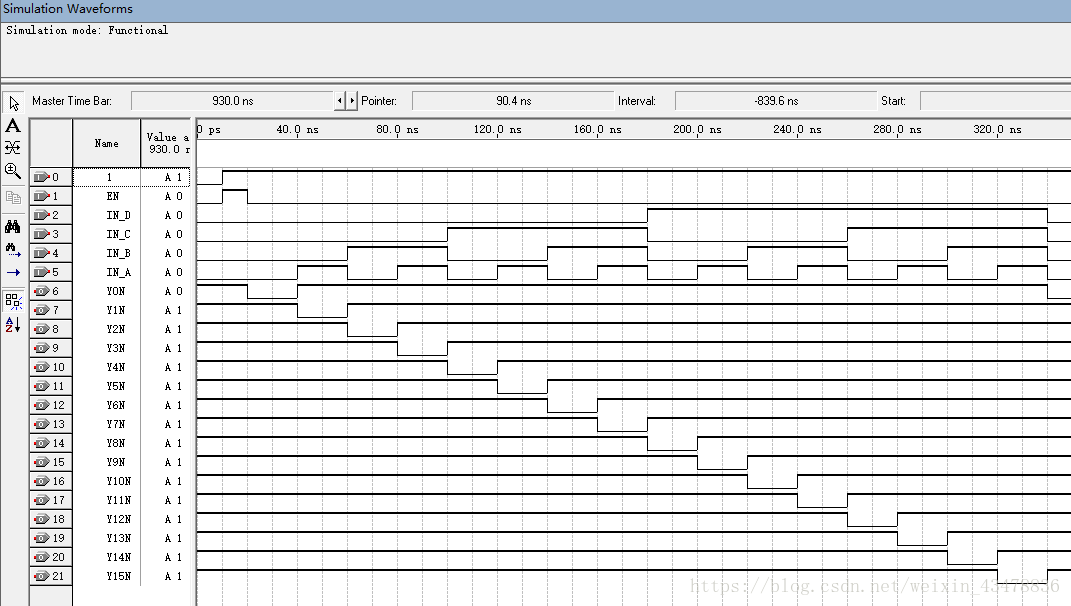Select the Selection (arrow) tool
This screenshot has height=606, width=1071.
click(x=13, y=102)
